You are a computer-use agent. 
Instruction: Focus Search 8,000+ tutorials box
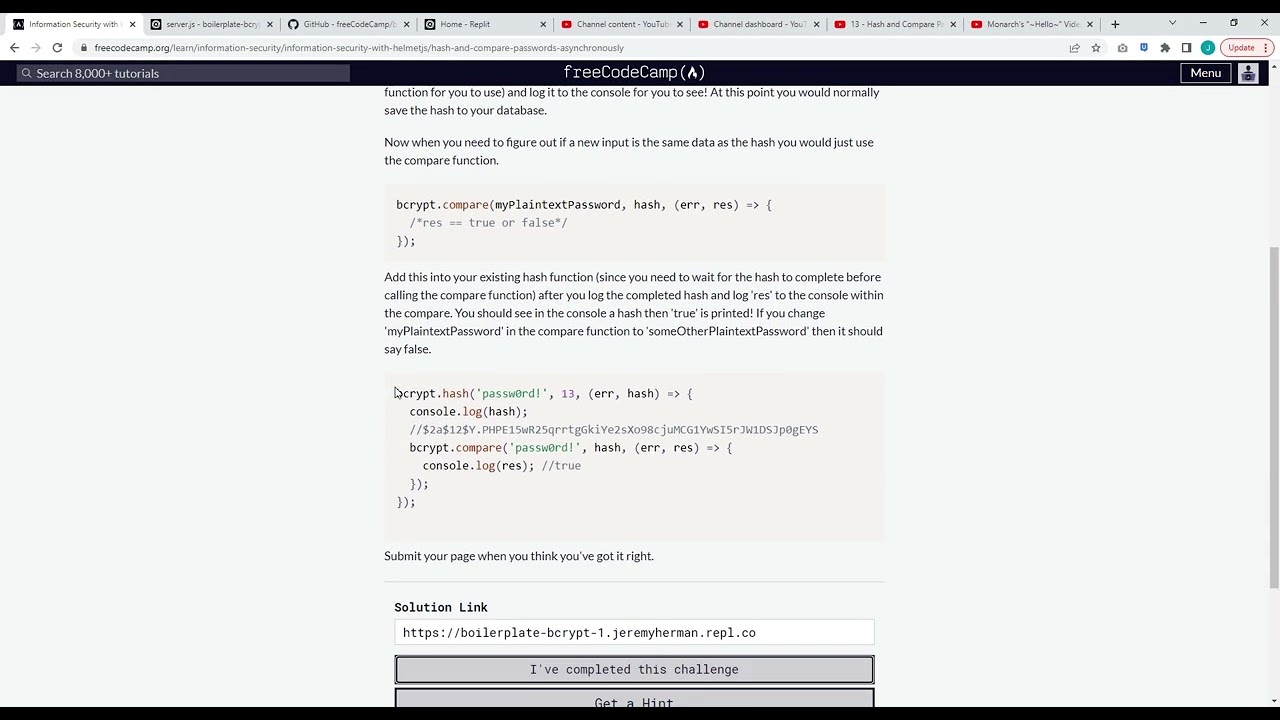[x=183, y=73]
